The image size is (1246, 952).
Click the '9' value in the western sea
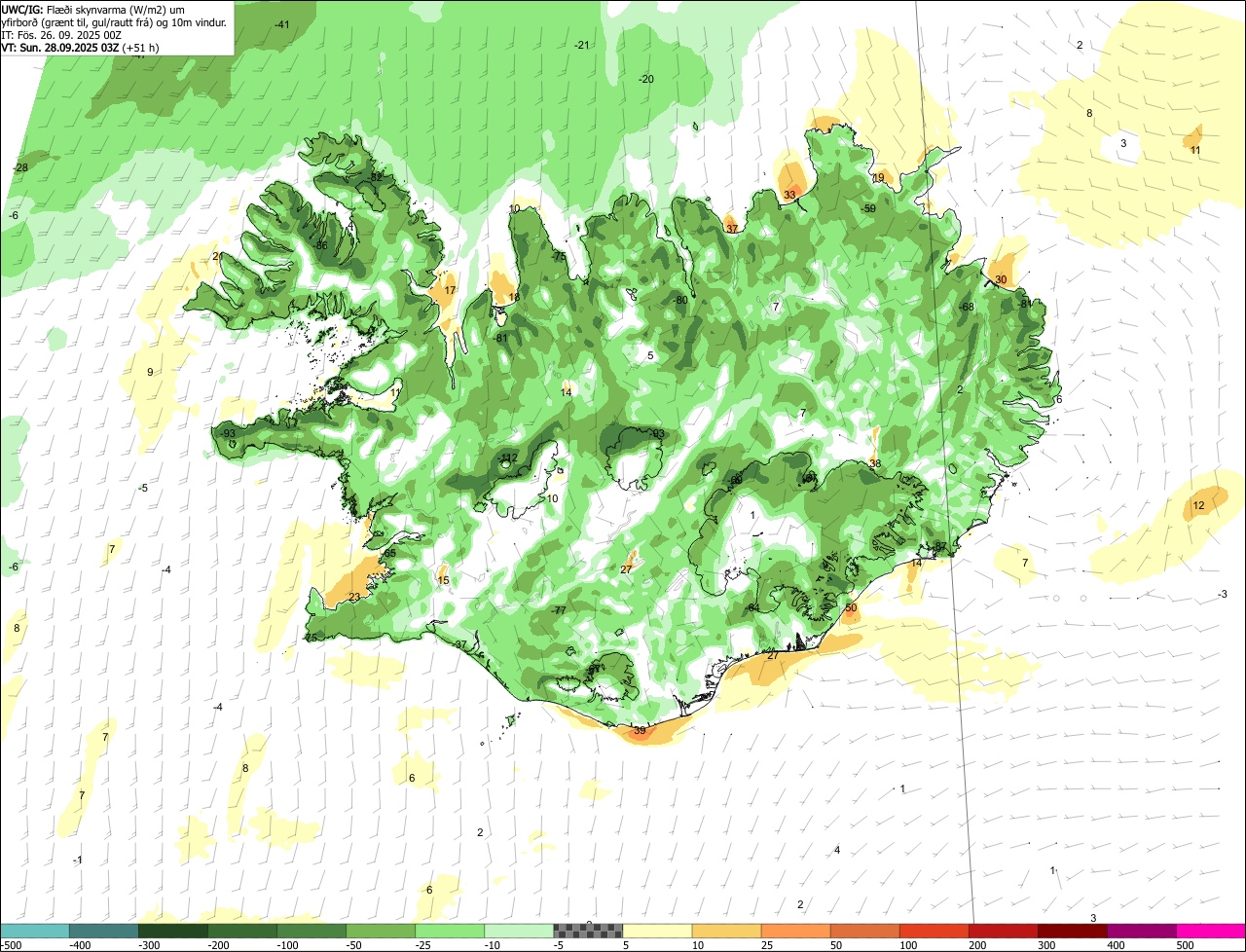(x=150, y=372)
